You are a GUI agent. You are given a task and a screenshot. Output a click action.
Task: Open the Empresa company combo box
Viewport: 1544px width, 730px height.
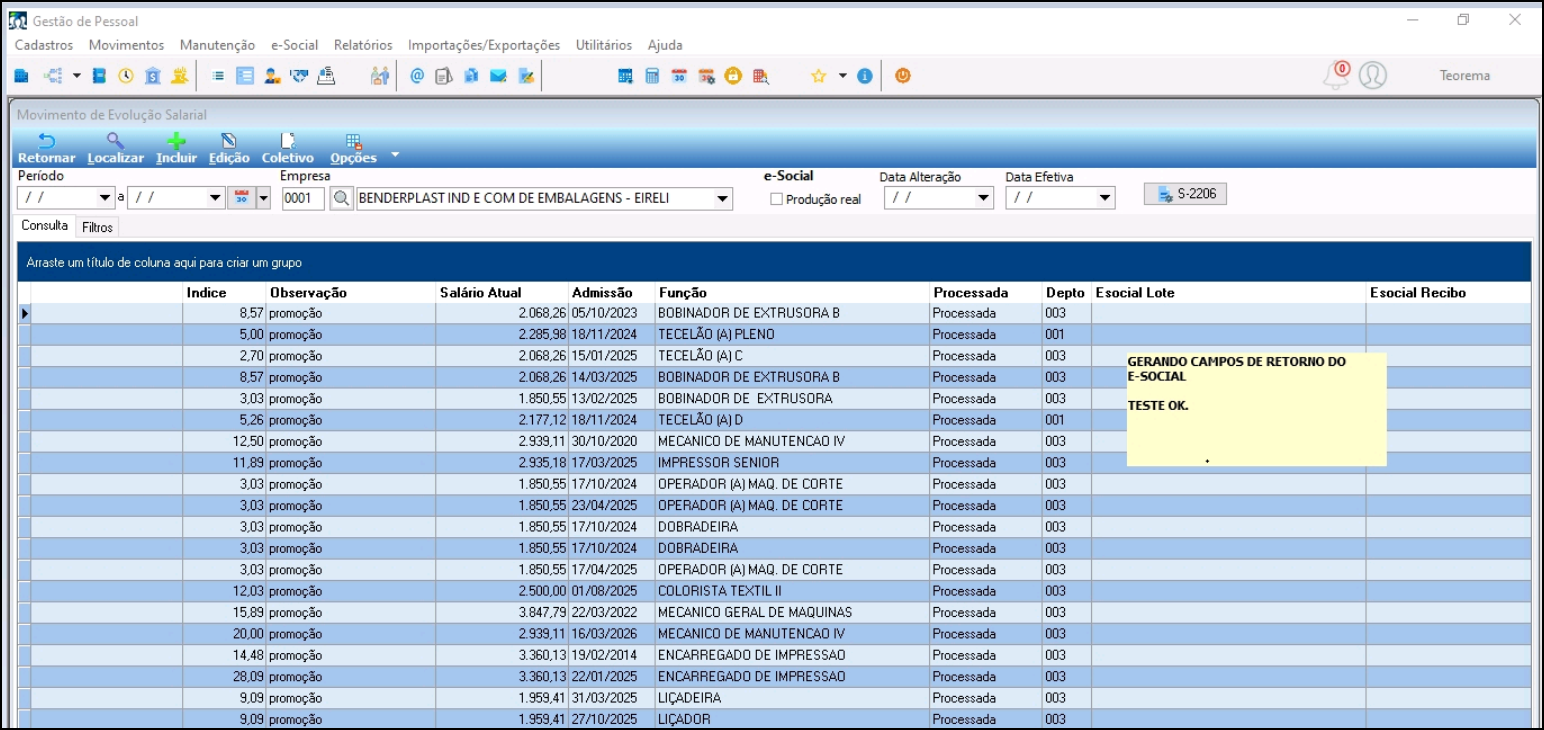click(544, 198)
